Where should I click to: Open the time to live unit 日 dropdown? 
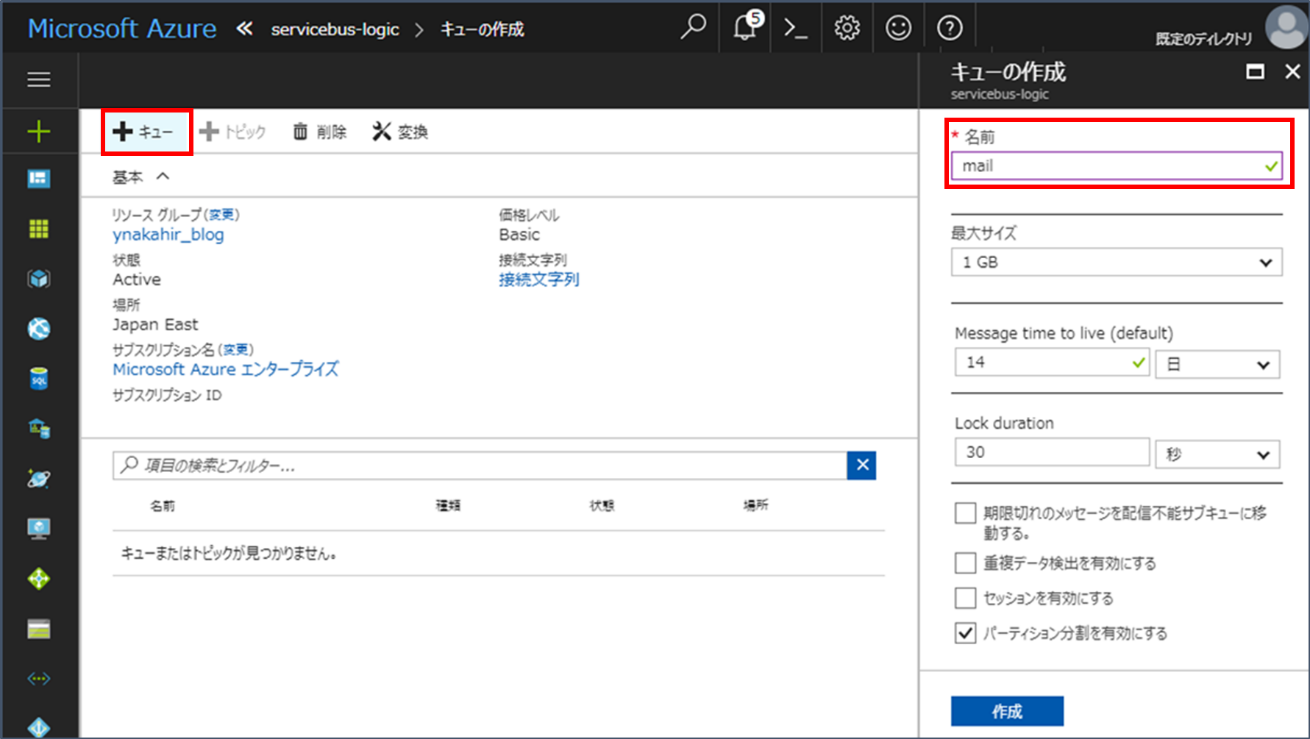click(1217, 364)
